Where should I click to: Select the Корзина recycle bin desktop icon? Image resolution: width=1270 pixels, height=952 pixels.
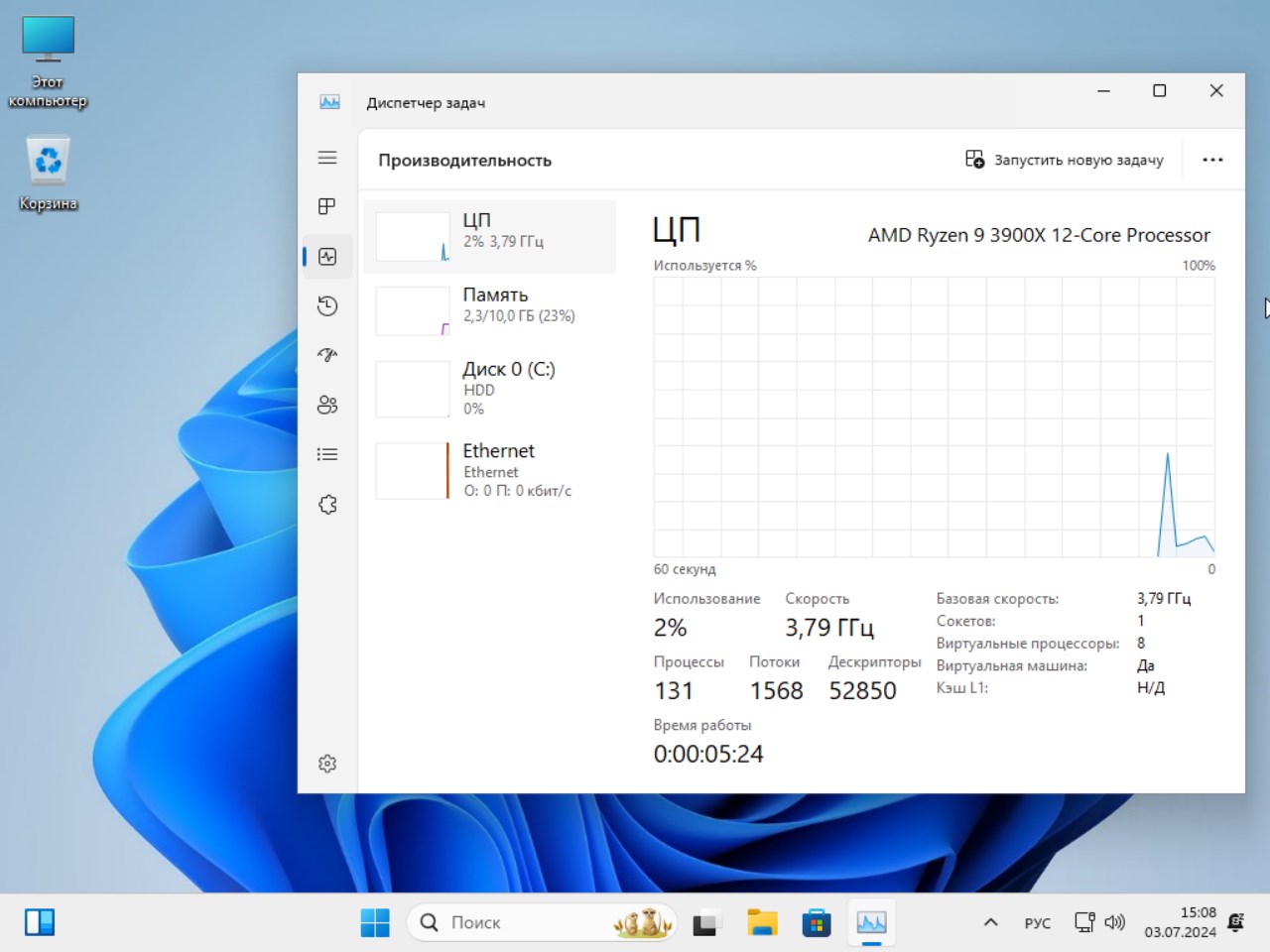48,175
